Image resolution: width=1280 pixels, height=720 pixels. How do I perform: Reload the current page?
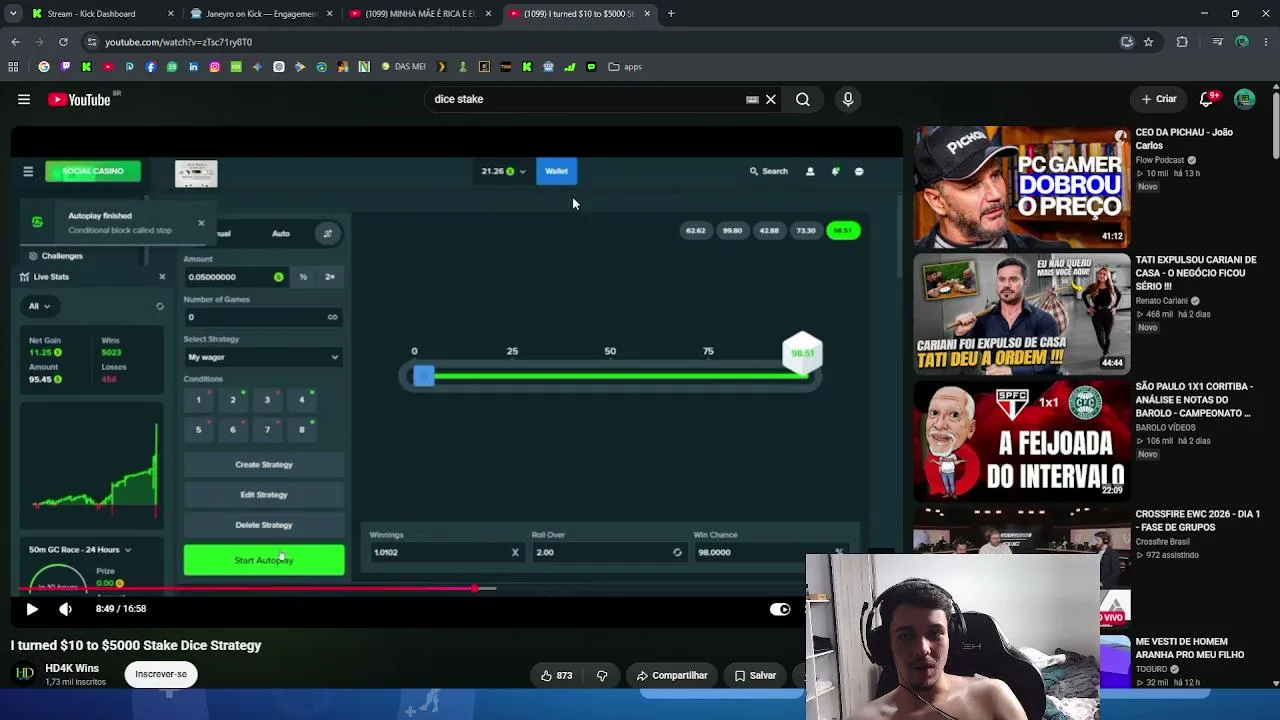[x=63, y=42]
